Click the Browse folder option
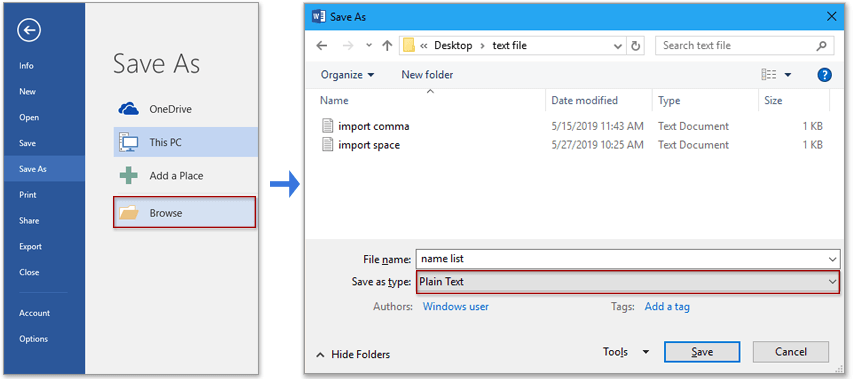The height and width of the screenshot is (379, 853). click(x=184, y=213)
